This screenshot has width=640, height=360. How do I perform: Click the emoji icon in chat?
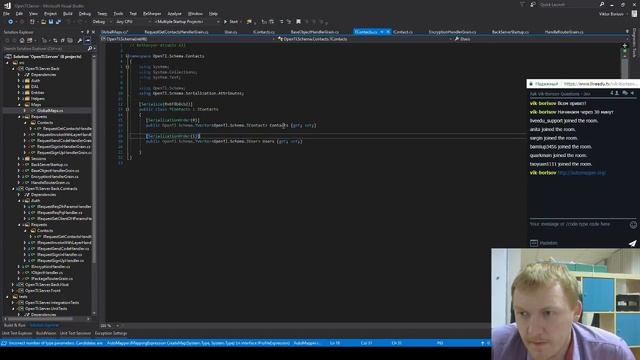[x=633, y=224]
